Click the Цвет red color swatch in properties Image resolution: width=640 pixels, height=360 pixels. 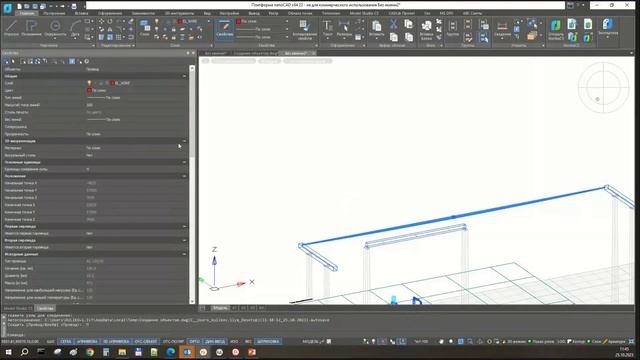pyautogui.click(x=89, y=90)
